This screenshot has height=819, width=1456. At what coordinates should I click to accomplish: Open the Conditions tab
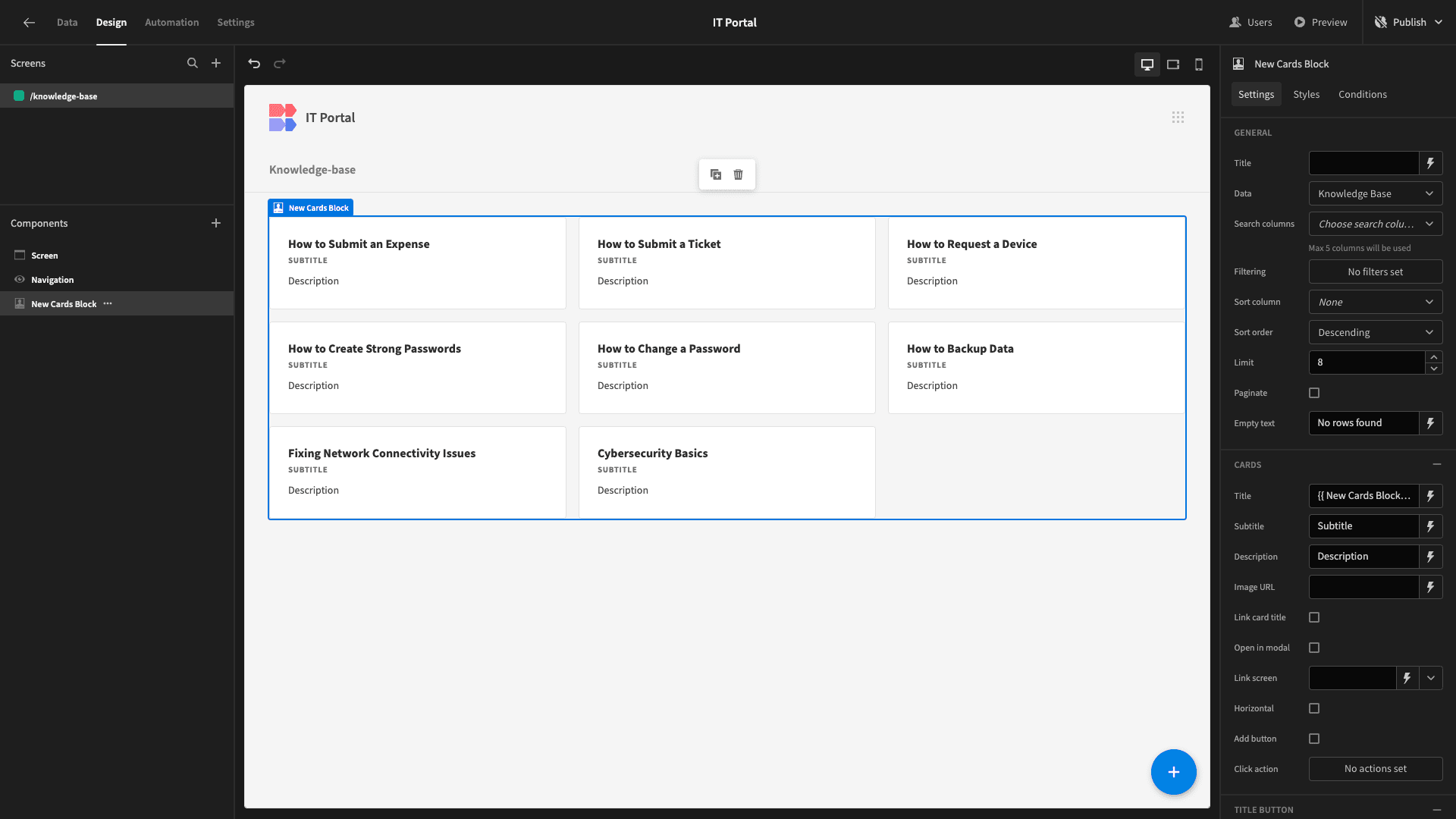(x=1362, y=95)
